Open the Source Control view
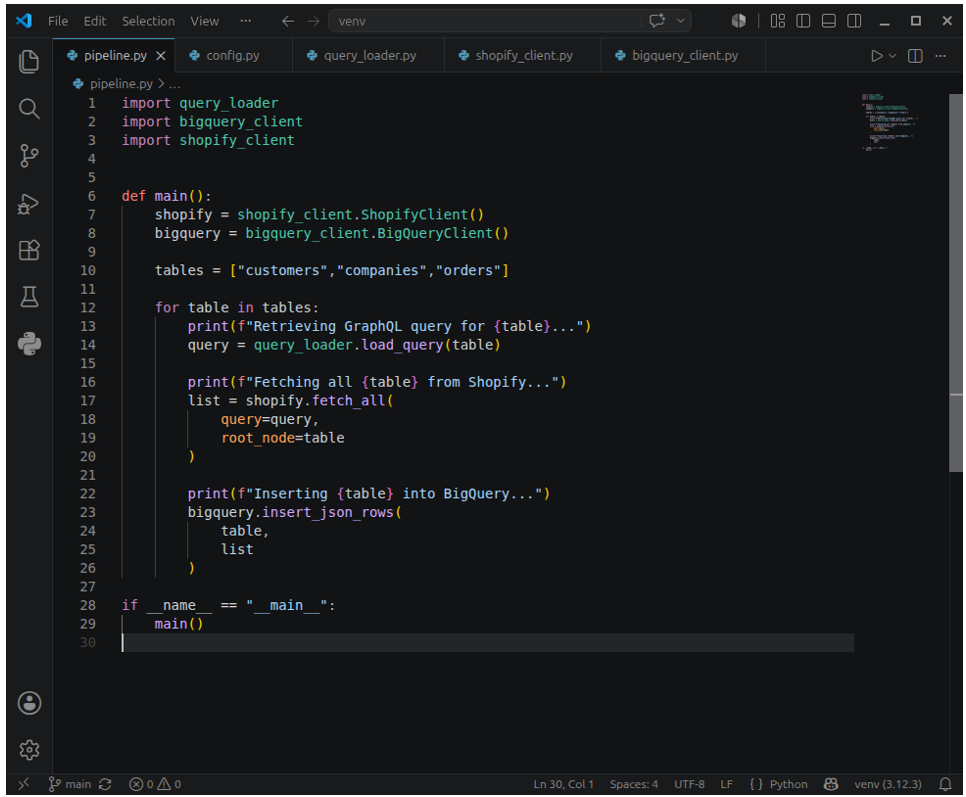966x797 pixels. [x=29, y=156]
